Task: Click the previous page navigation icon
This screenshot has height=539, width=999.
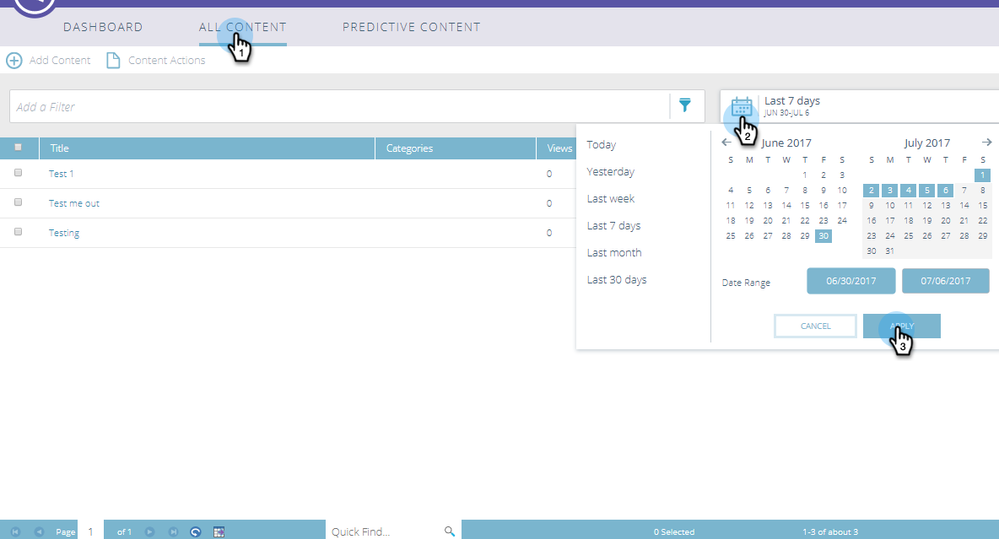Action: click(39, 531)
